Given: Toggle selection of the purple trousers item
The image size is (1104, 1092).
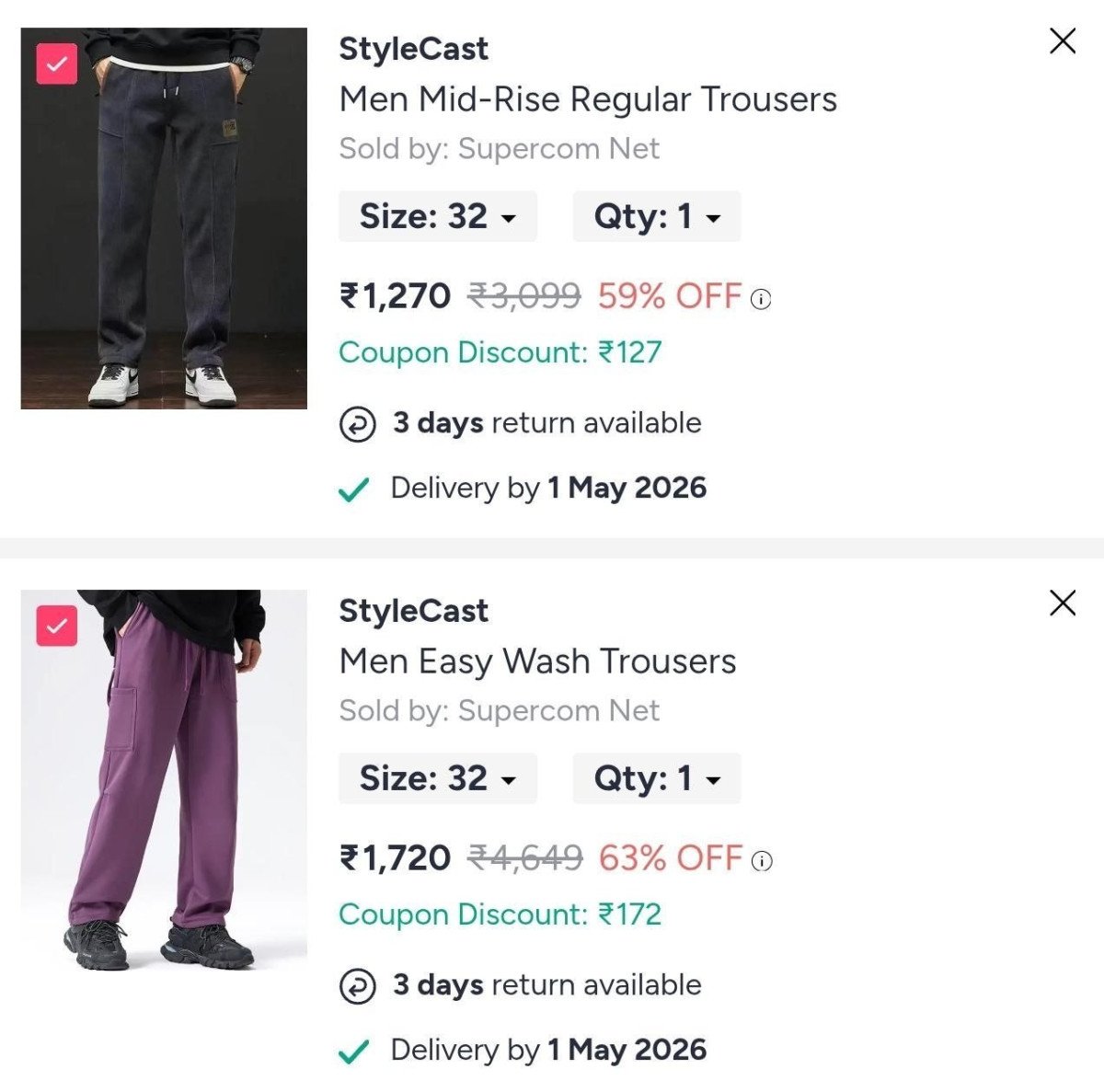Looking at the screenshot, I should click(x=57, y=625).
